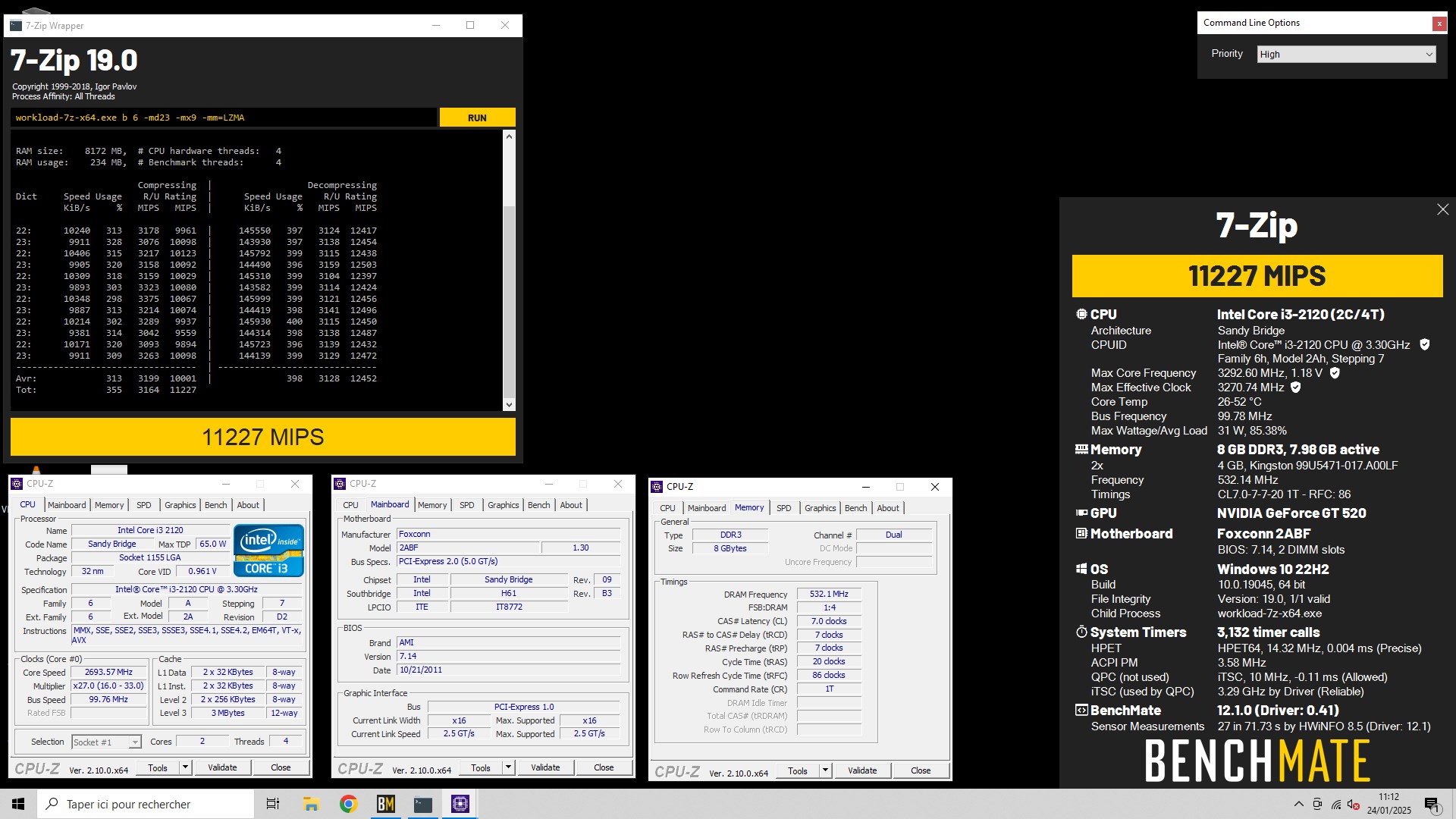This screenshot has width=1456, height=819.
Task: Click Validate in Memory CPU-Z window
Action: pos(862,771)
